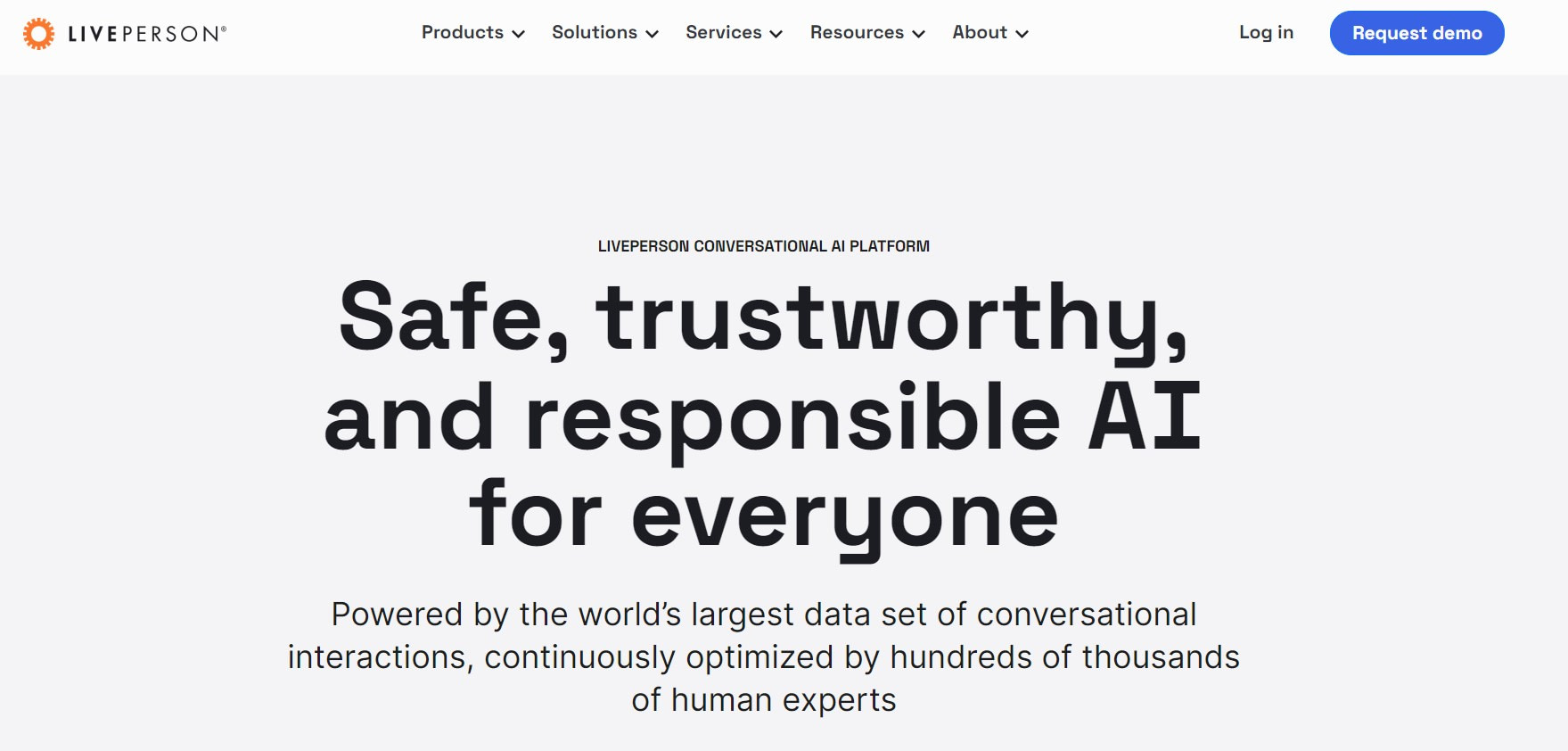The image size is (1568, 751).
Task: Expand the Services chevron arrow
Action: pyautogui.click(x=776, y=34)
